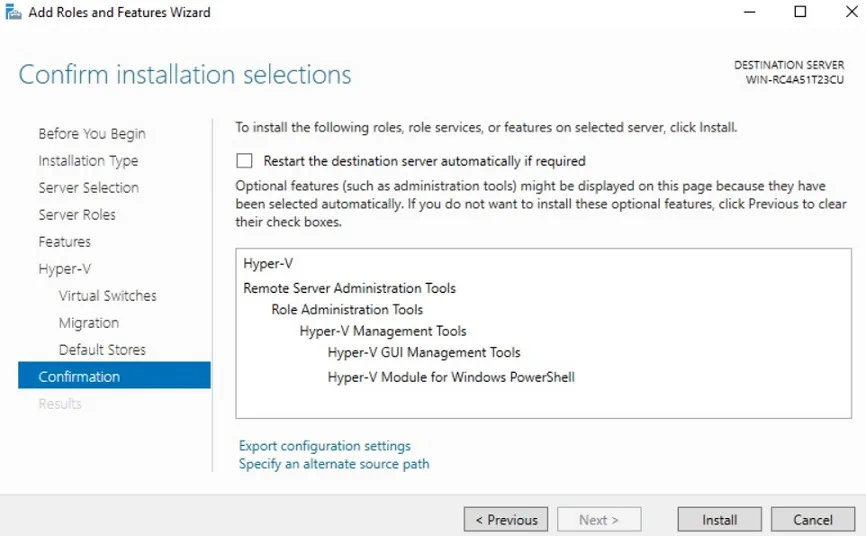This screenshot has height=536, width=866.
Task: Open the Features wizard page
Action: click(x=64, y=242)
